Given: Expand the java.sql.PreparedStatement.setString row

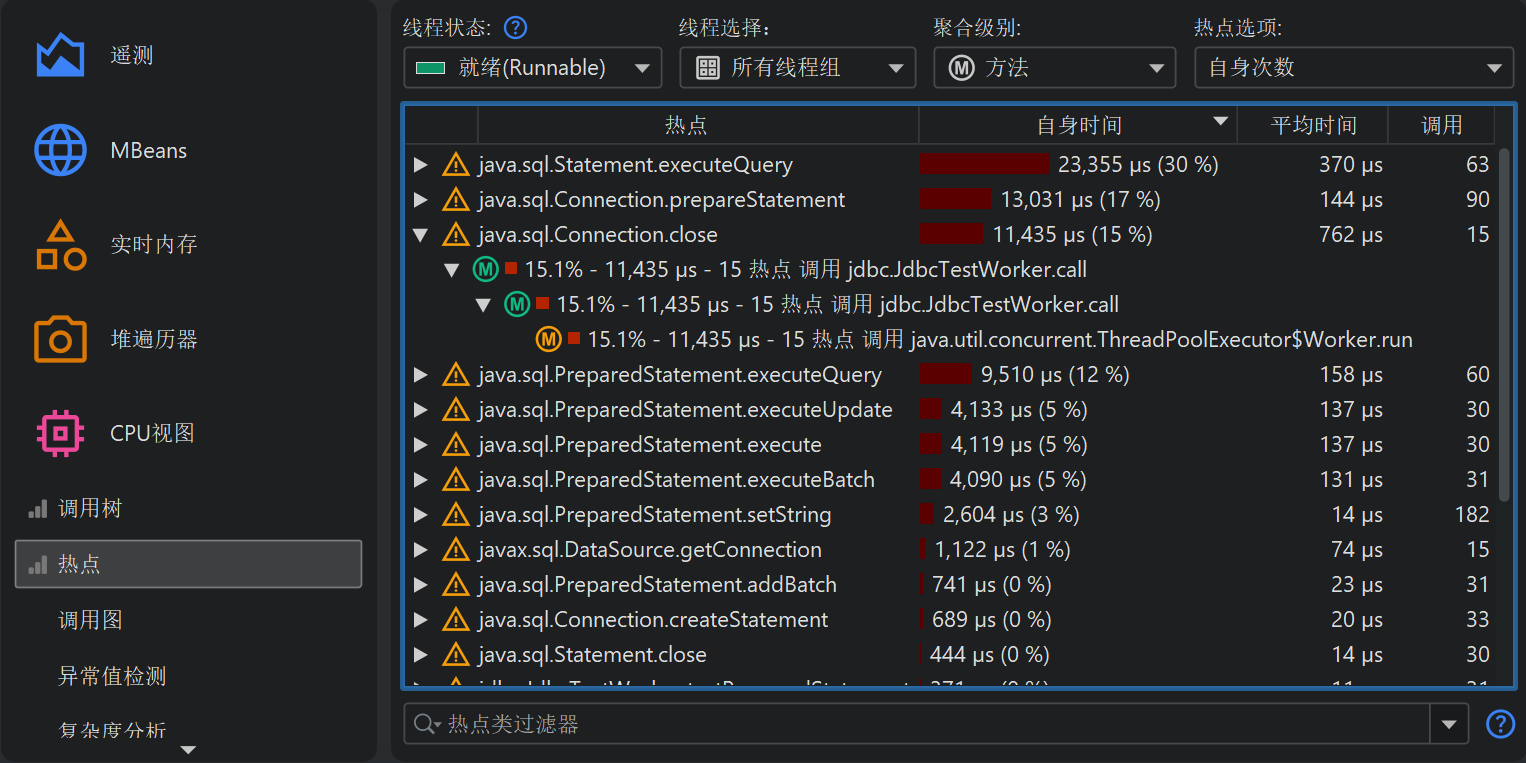Looking at the screenshot, I should coord(421,515).
